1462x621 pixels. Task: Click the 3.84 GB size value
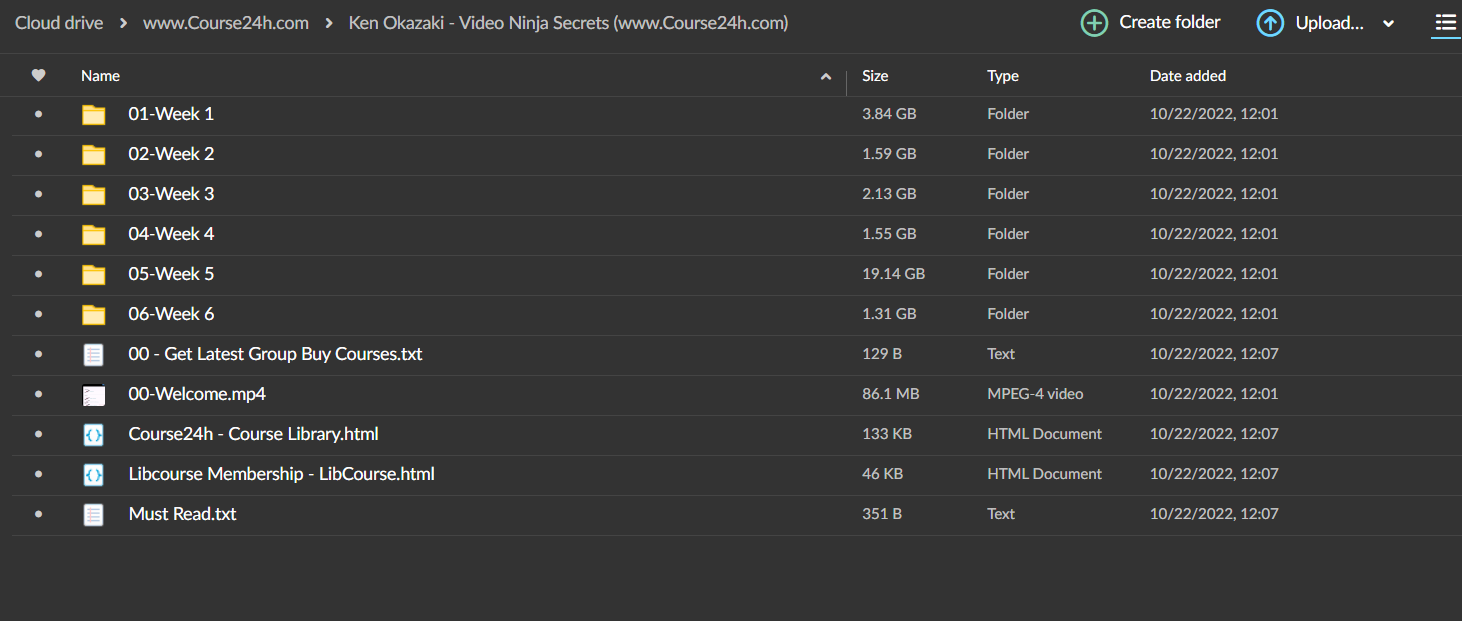point(889,114)
